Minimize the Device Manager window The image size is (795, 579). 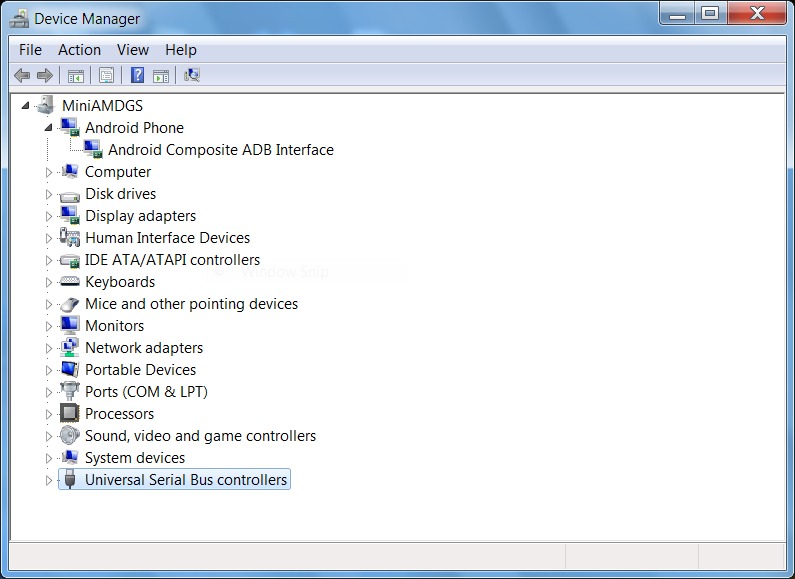pyautogui.click(x=677, y=14)
